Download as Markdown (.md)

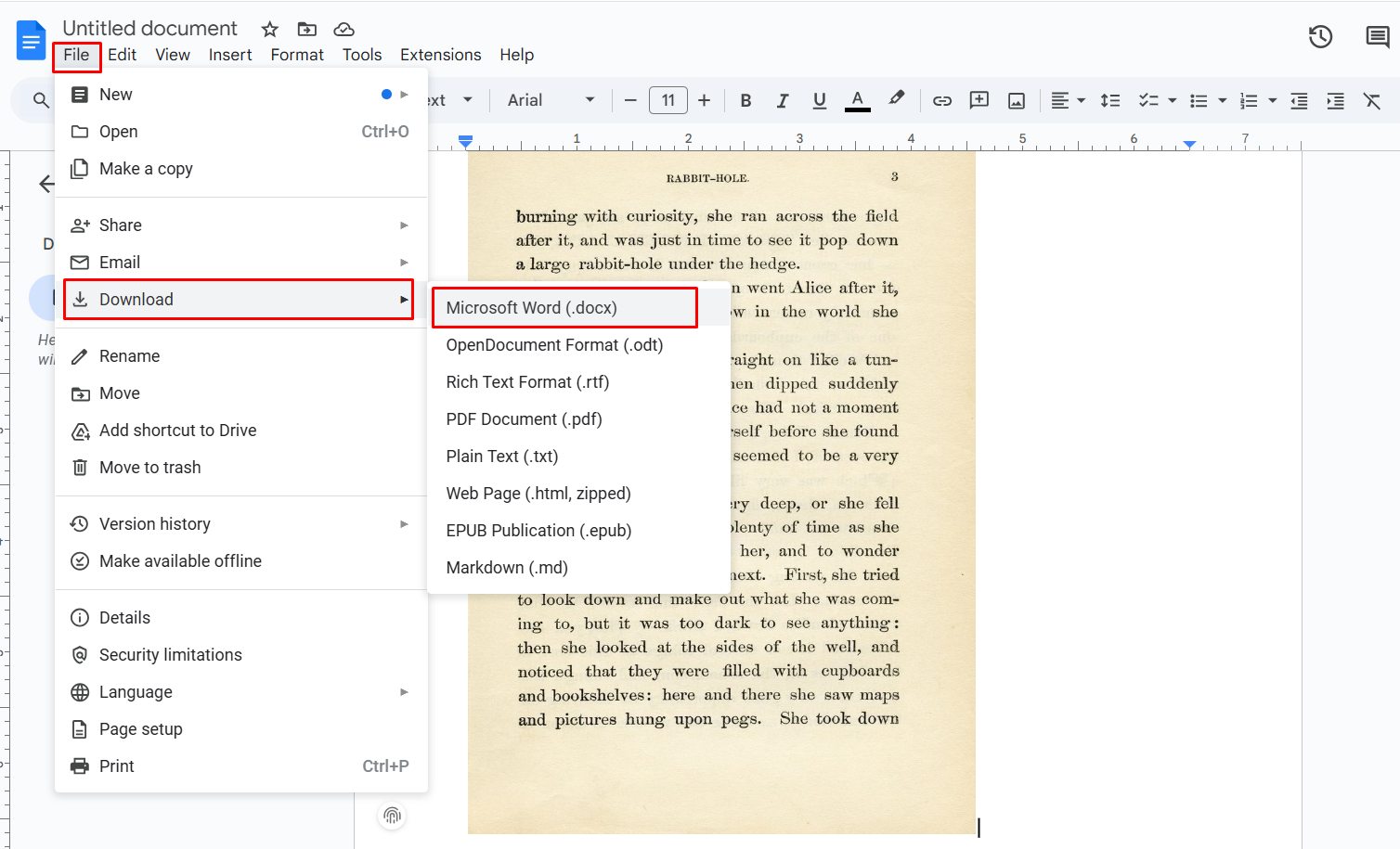coord(578,568)
